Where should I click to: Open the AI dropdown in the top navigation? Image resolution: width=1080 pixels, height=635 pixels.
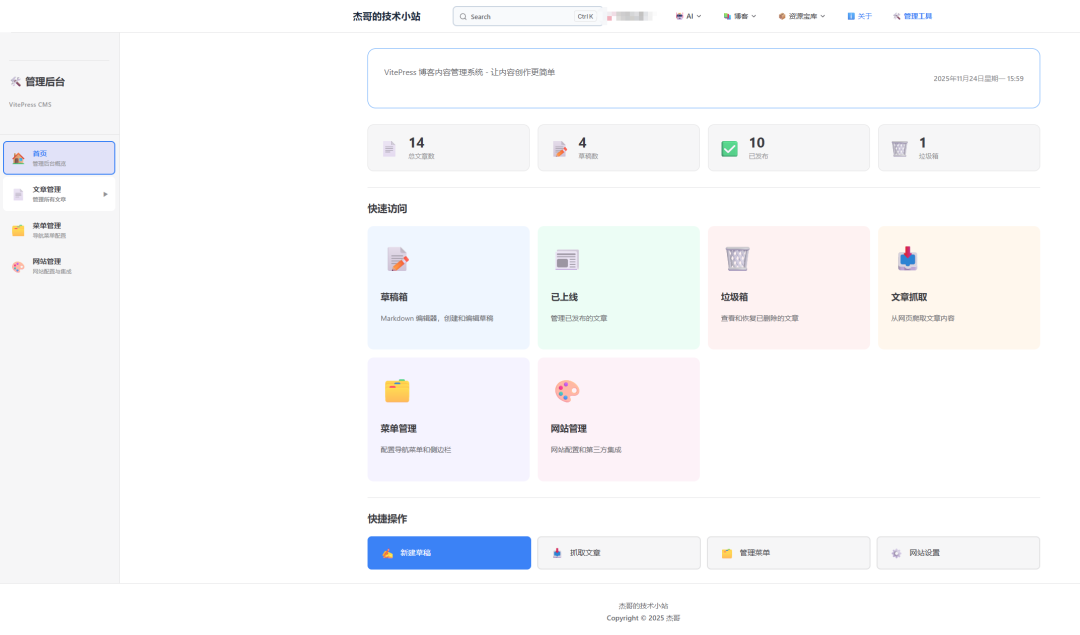click(x=688, y=16)
